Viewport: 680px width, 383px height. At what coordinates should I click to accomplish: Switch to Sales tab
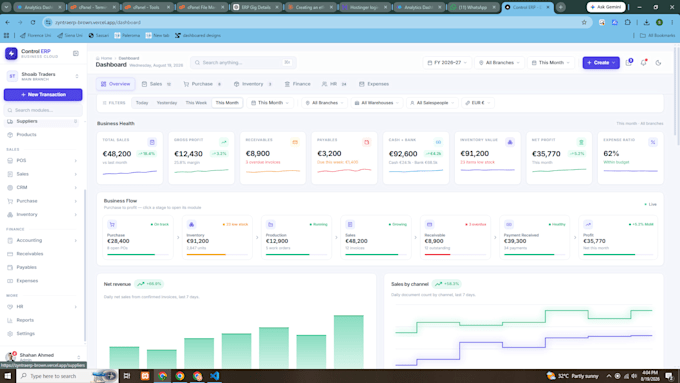156,84
